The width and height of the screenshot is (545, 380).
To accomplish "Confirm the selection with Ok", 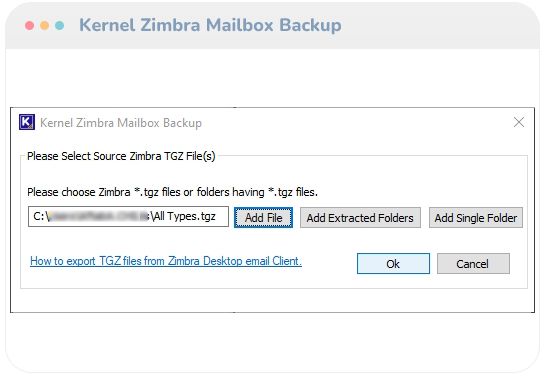I will pos(393,264).
